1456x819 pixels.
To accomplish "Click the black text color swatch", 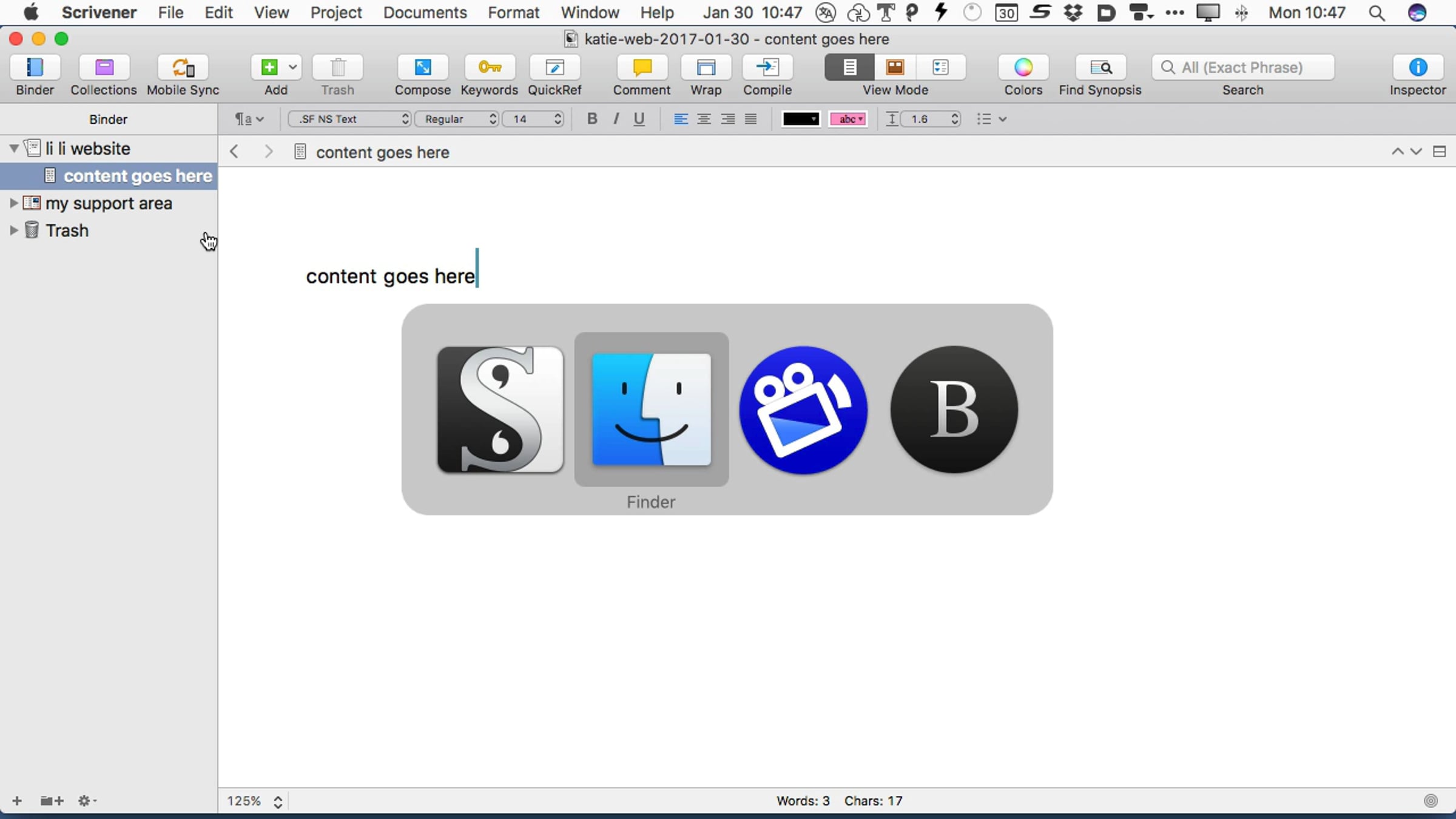I will 800,119.
